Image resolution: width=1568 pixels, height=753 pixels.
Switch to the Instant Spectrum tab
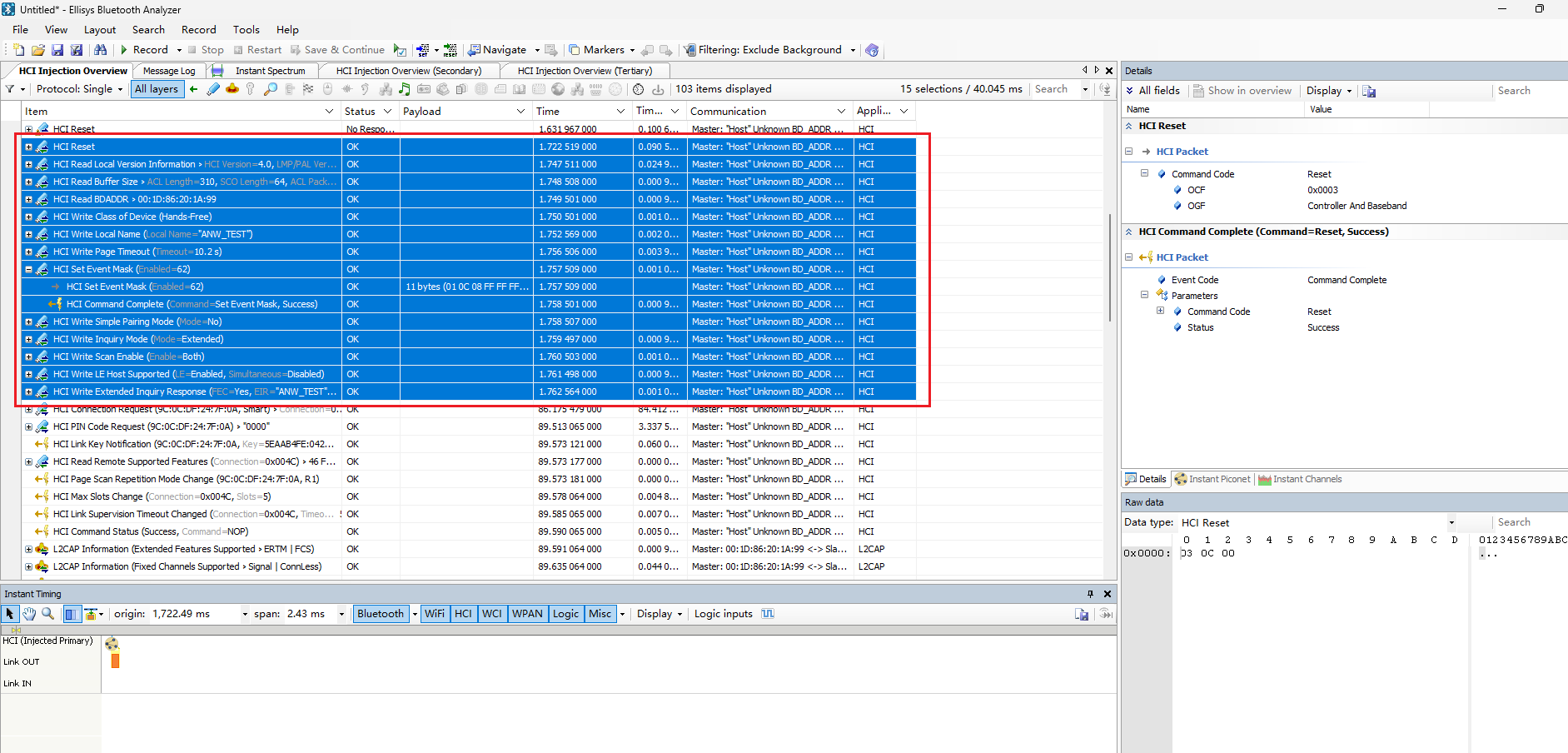point(270,71)
